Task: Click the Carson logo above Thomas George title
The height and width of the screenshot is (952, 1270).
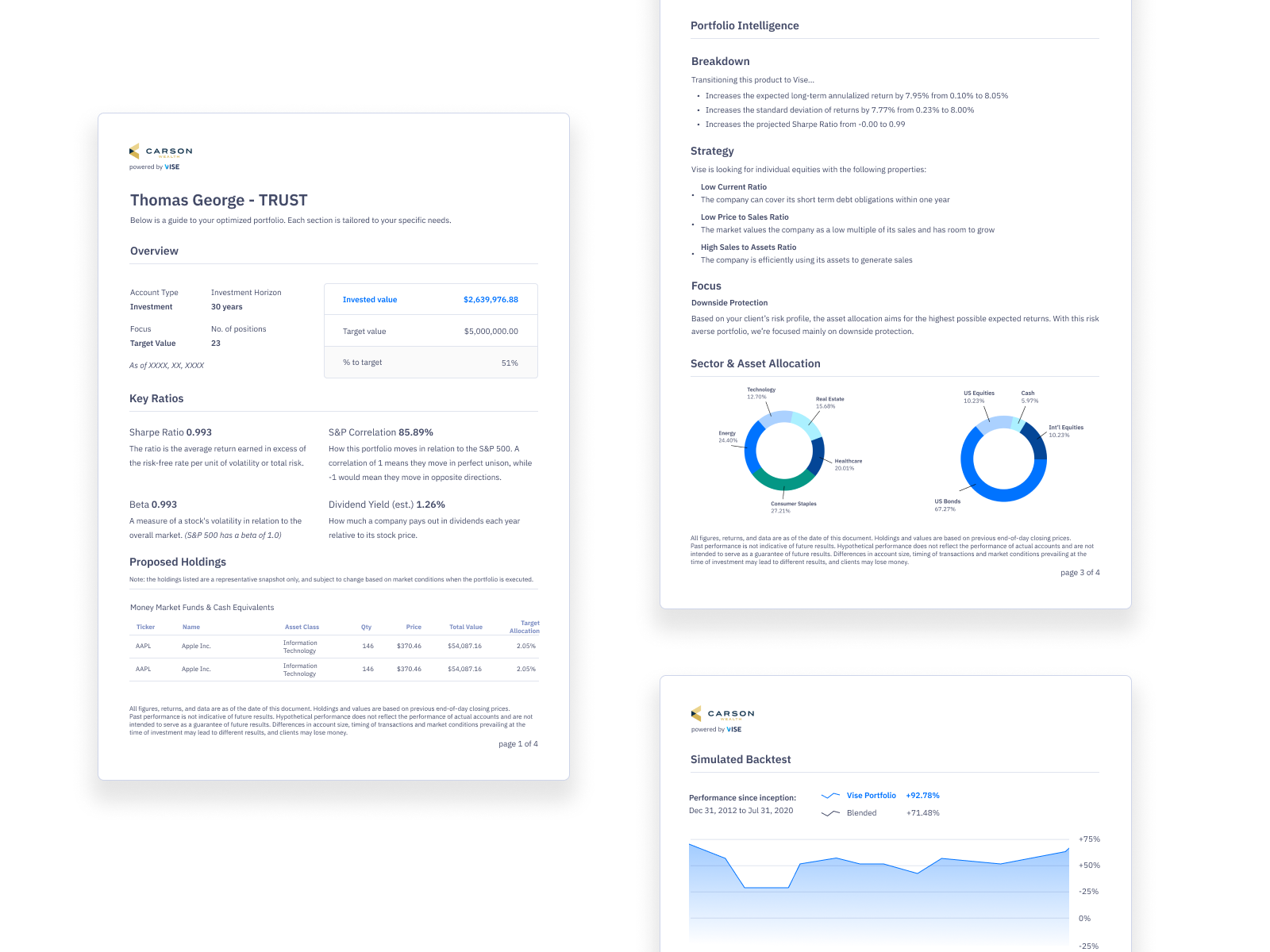Action: click(160, 151)
